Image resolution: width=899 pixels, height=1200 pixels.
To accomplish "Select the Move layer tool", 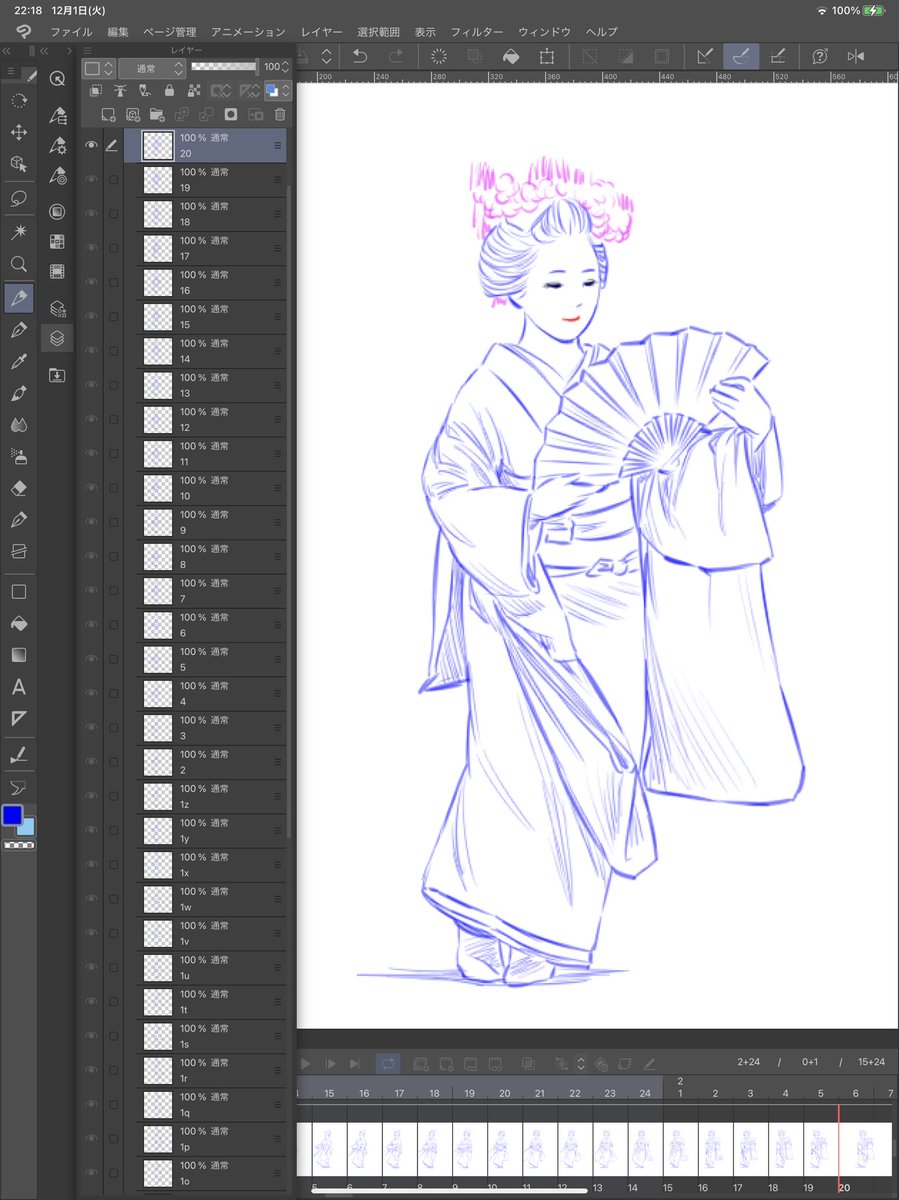I will (18, 132).
